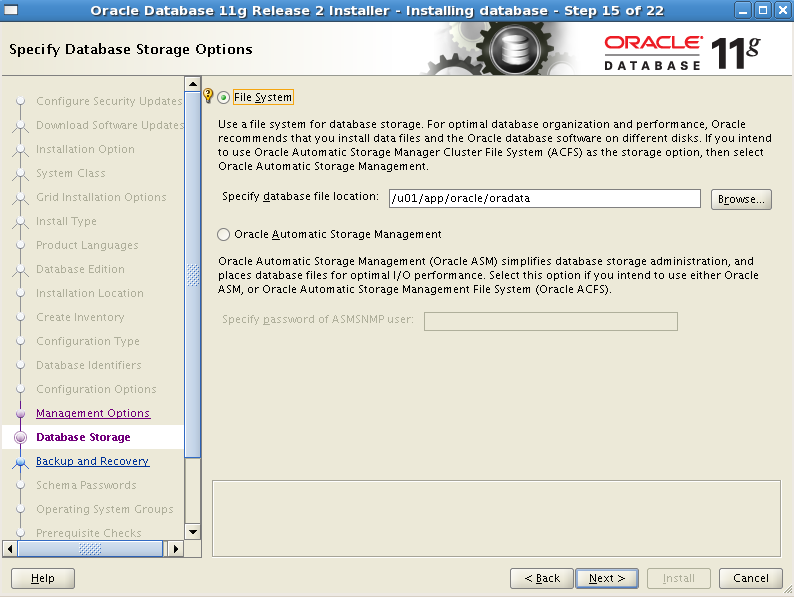Select the Database Storage step
794x597 pixels.
84,437
